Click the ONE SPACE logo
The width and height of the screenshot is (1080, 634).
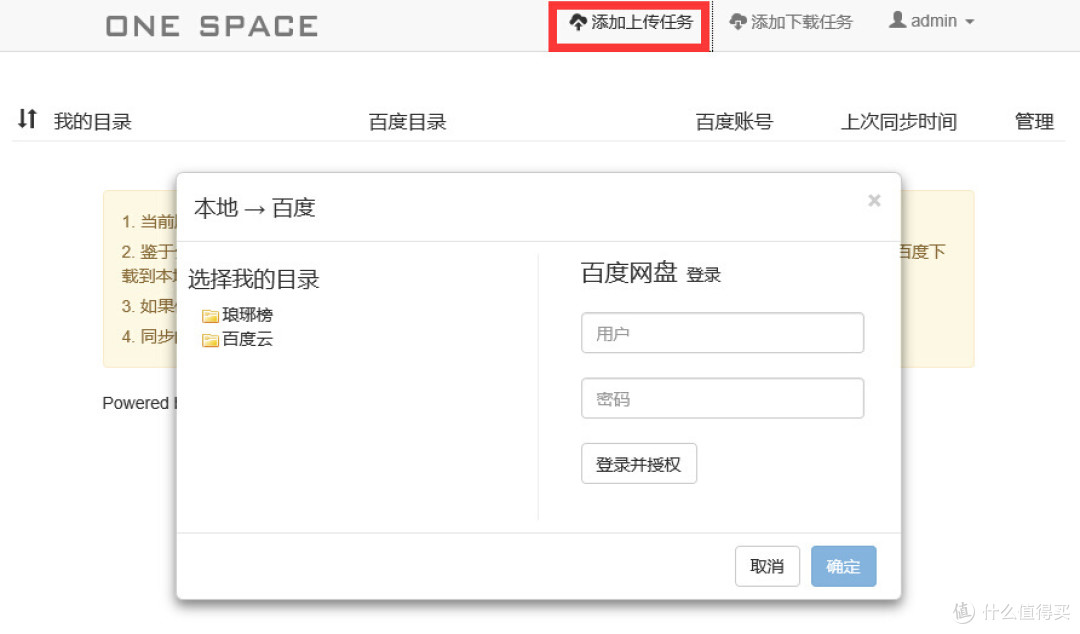click(211, 26)
